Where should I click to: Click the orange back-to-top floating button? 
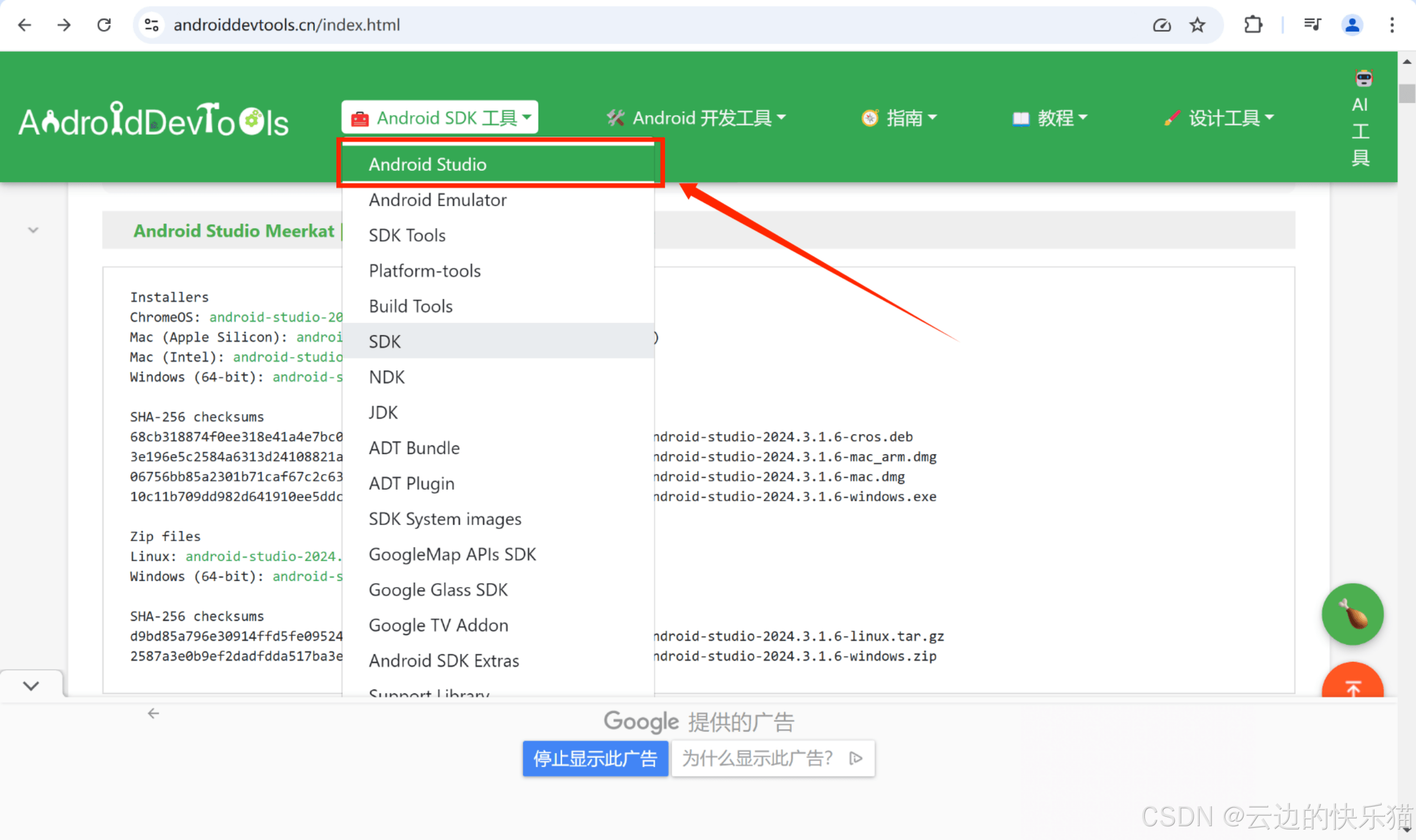(1352, 681)
